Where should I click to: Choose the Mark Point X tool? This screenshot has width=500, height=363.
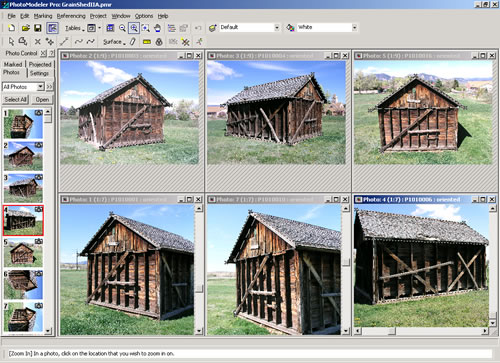[x=38, y=42]
